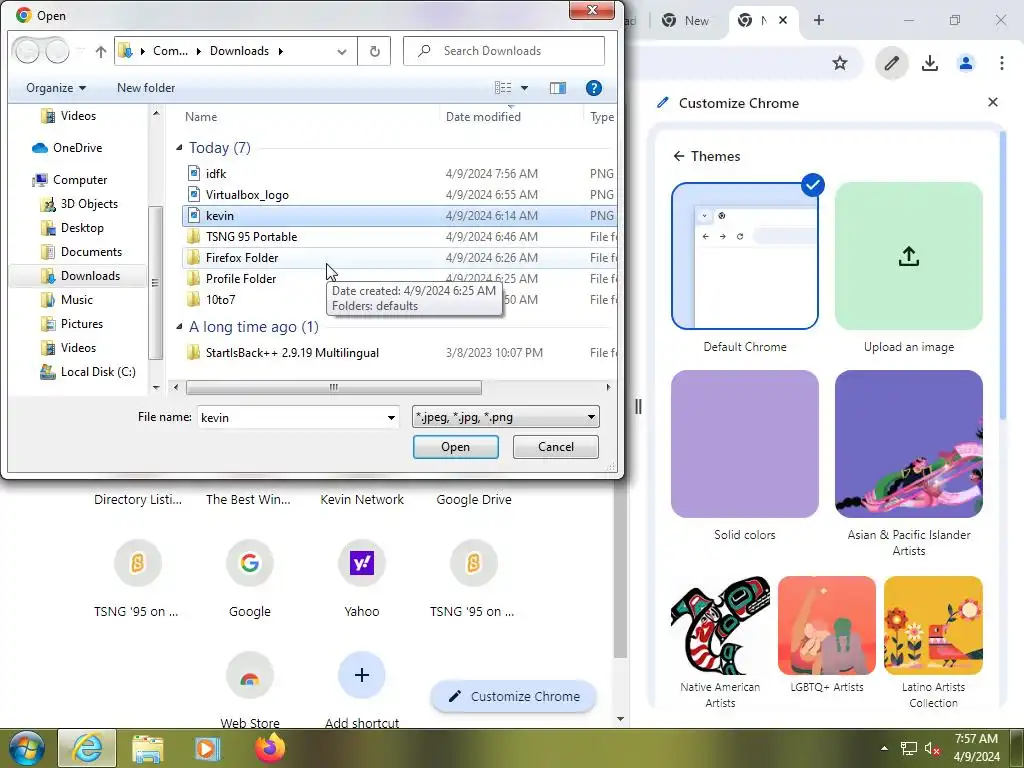1024x768 pixels.
Task: Launch Internet Explorer from taskbar
Action: point(87,748)
